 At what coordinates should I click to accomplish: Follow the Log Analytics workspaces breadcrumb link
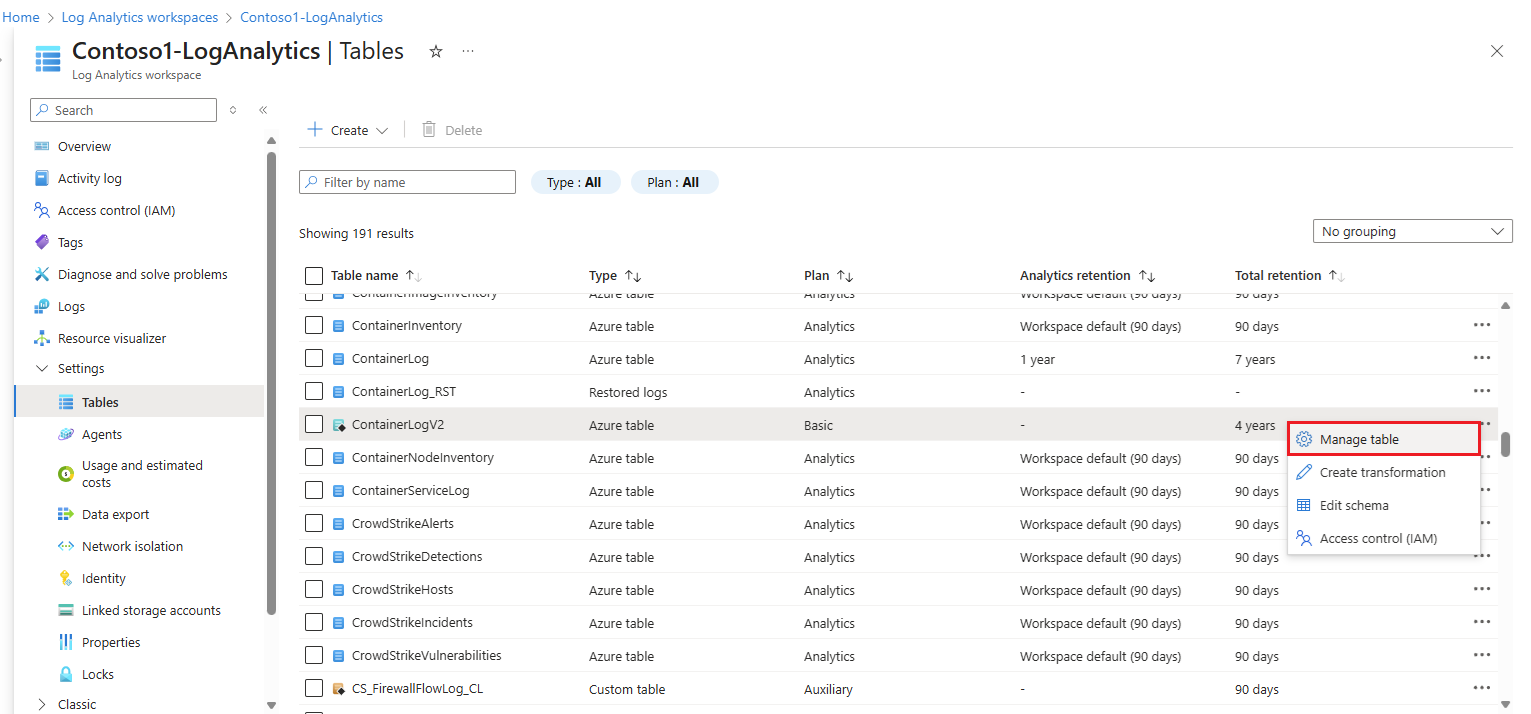140,17
